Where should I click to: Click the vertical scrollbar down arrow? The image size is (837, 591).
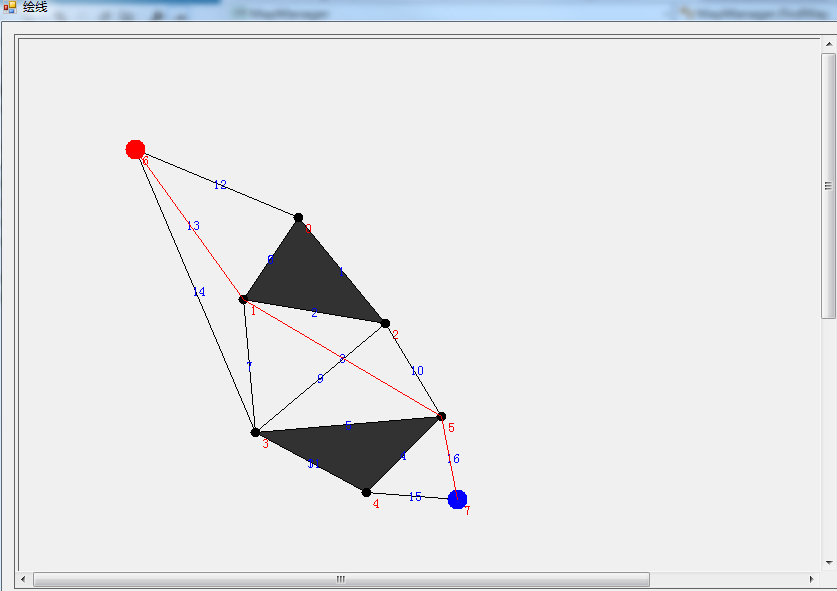tap(828, 562)
